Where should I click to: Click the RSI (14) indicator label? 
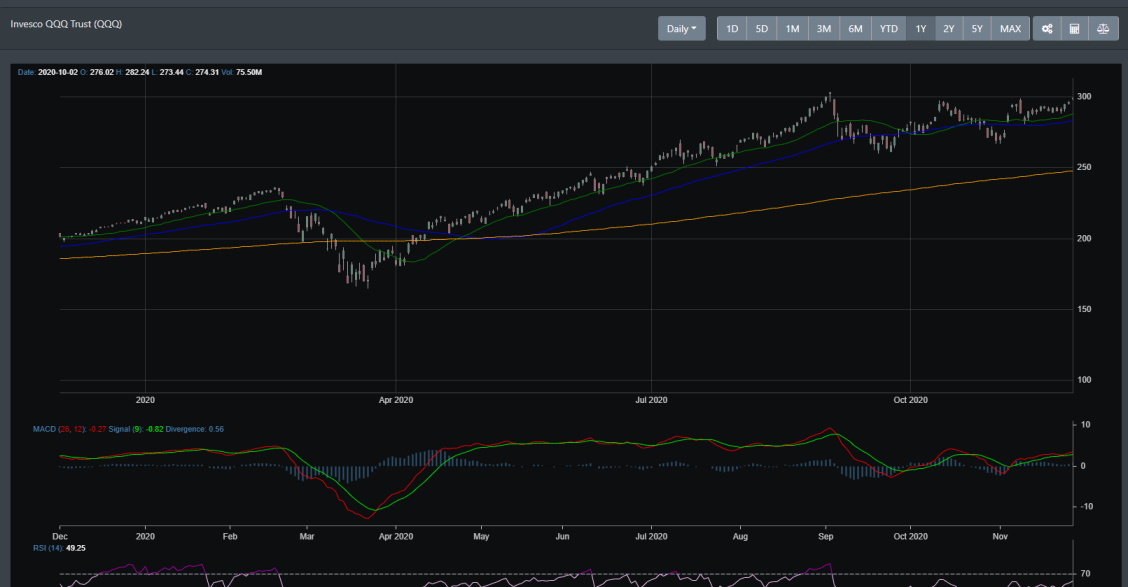click(x=47, y=548)
